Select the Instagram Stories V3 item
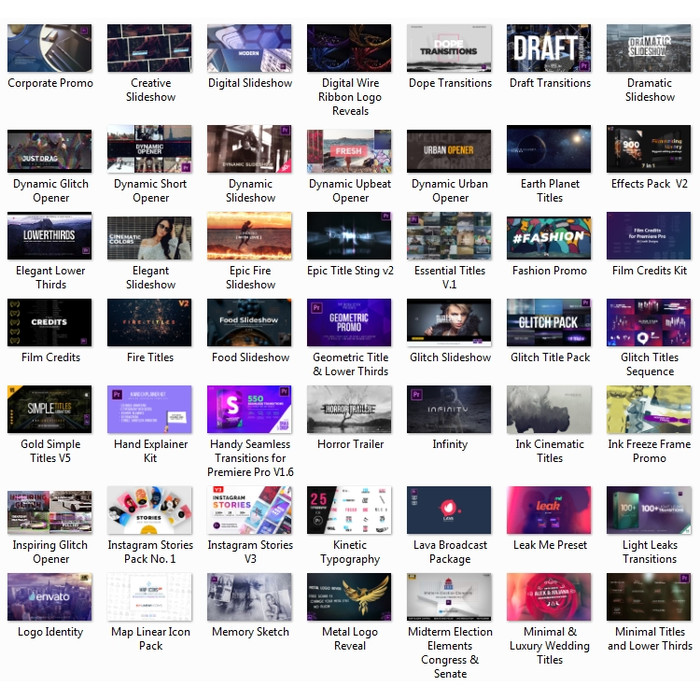This screenshot has height=700, width=700. pyautogui.click(x=250, y=510)
